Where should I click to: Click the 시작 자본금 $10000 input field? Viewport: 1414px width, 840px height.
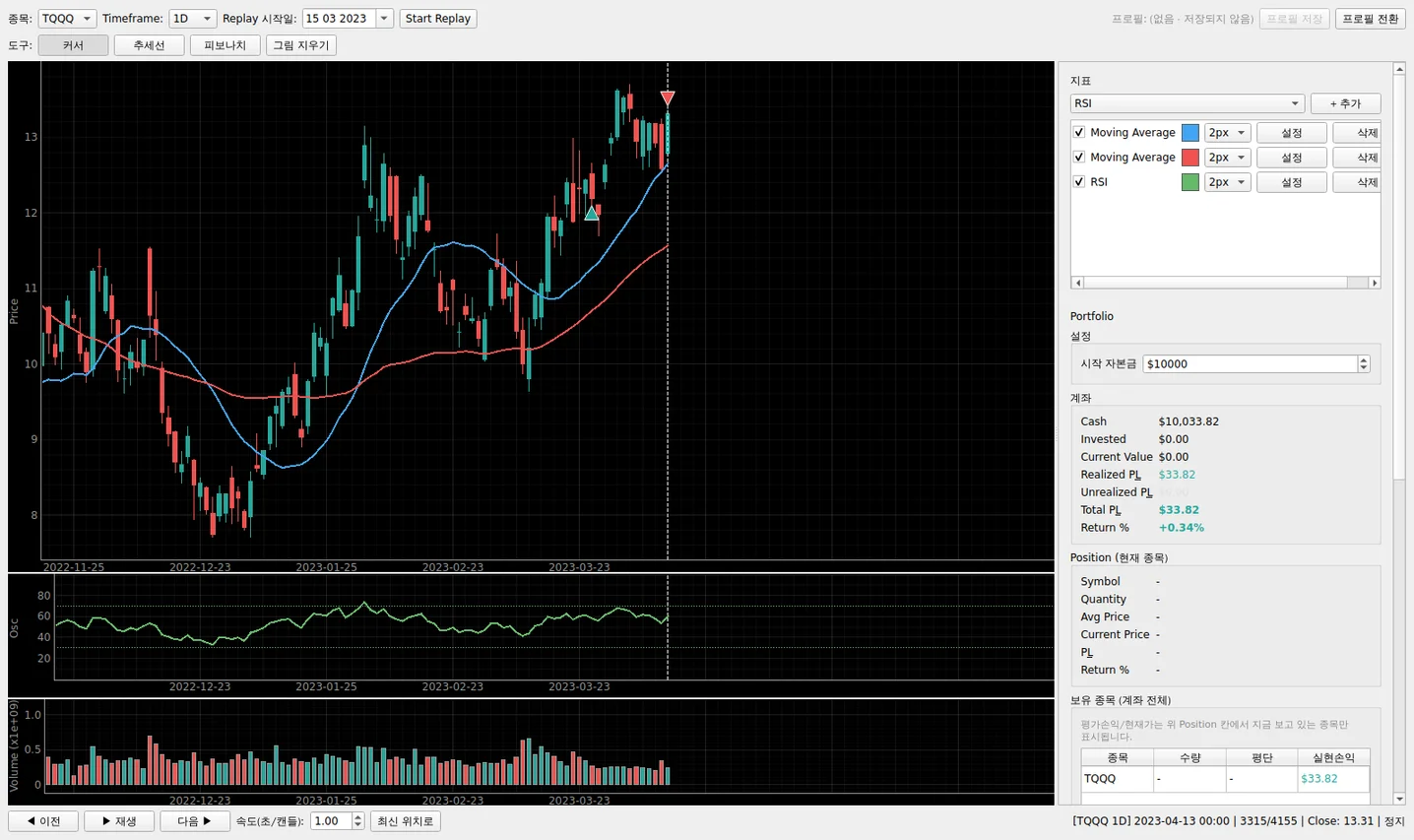1250,364
